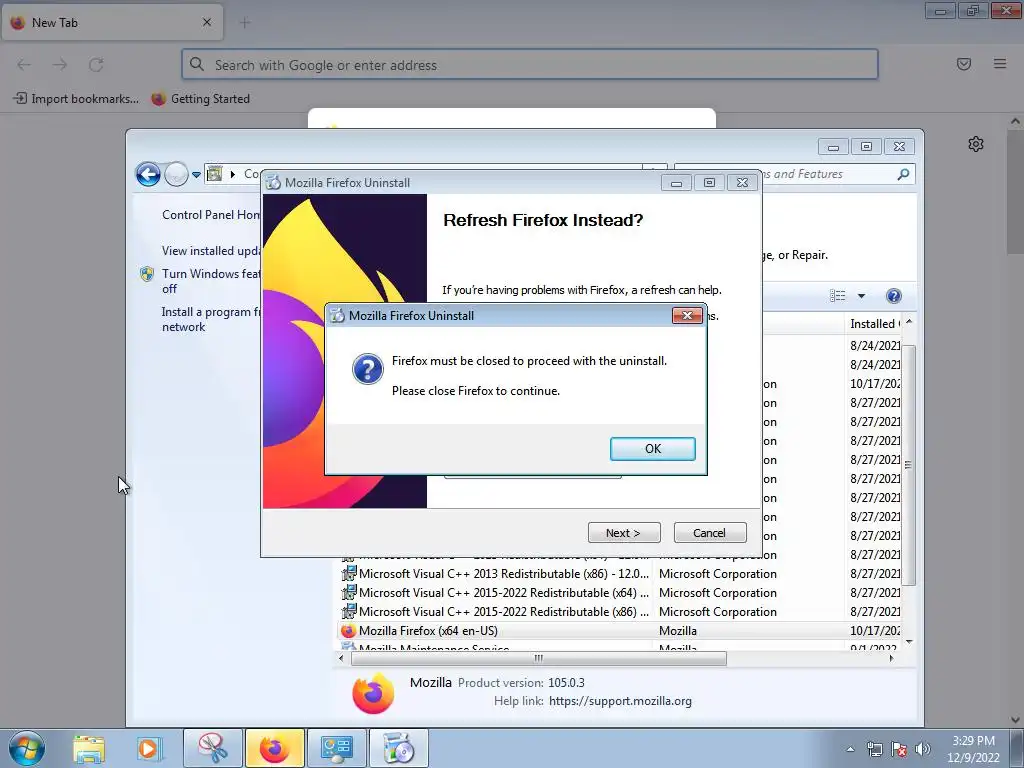Open the Save to Pocket icon in Firefox toolbar

[963, 64]
